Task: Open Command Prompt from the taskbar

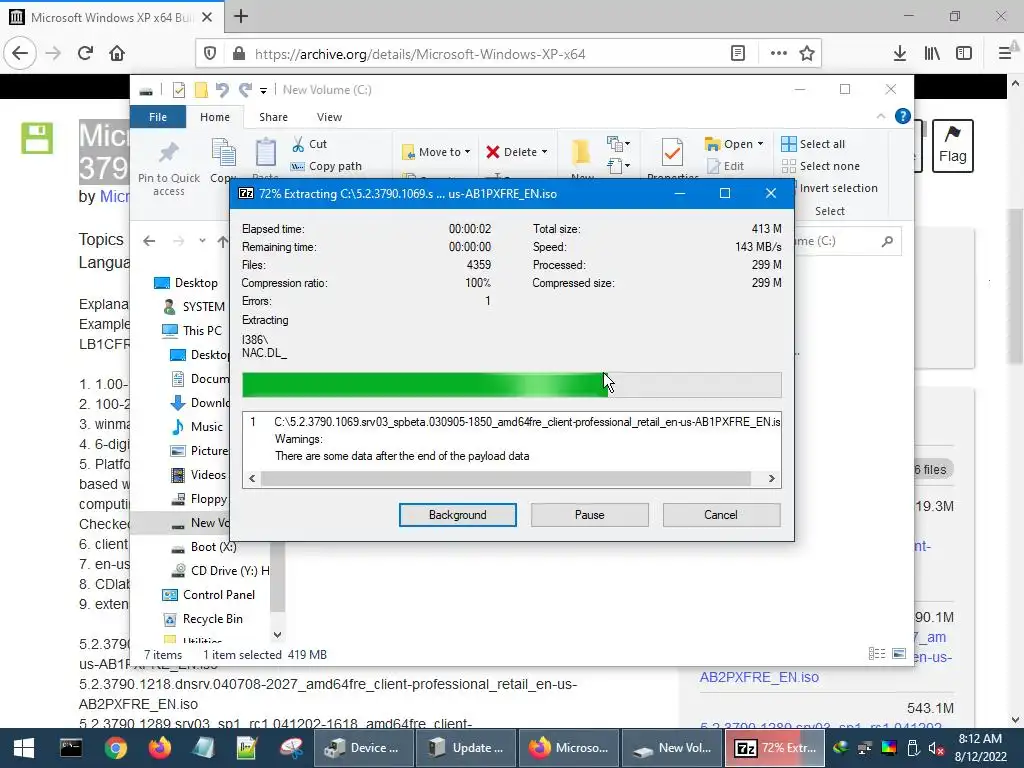Action: click(71, 748)
